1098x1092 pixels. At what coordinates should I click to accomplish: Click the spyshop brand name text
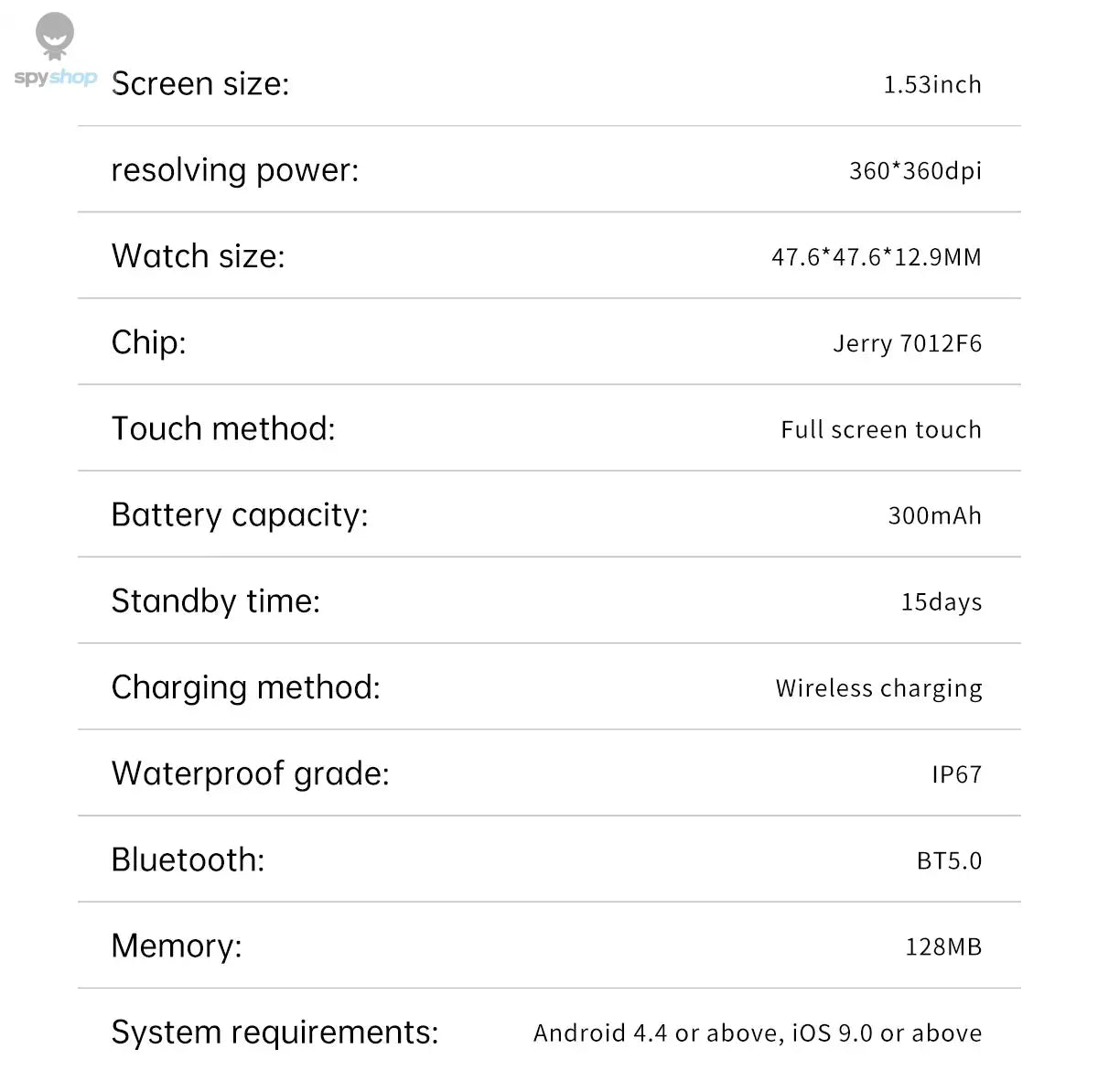click(x=55, y=78)
